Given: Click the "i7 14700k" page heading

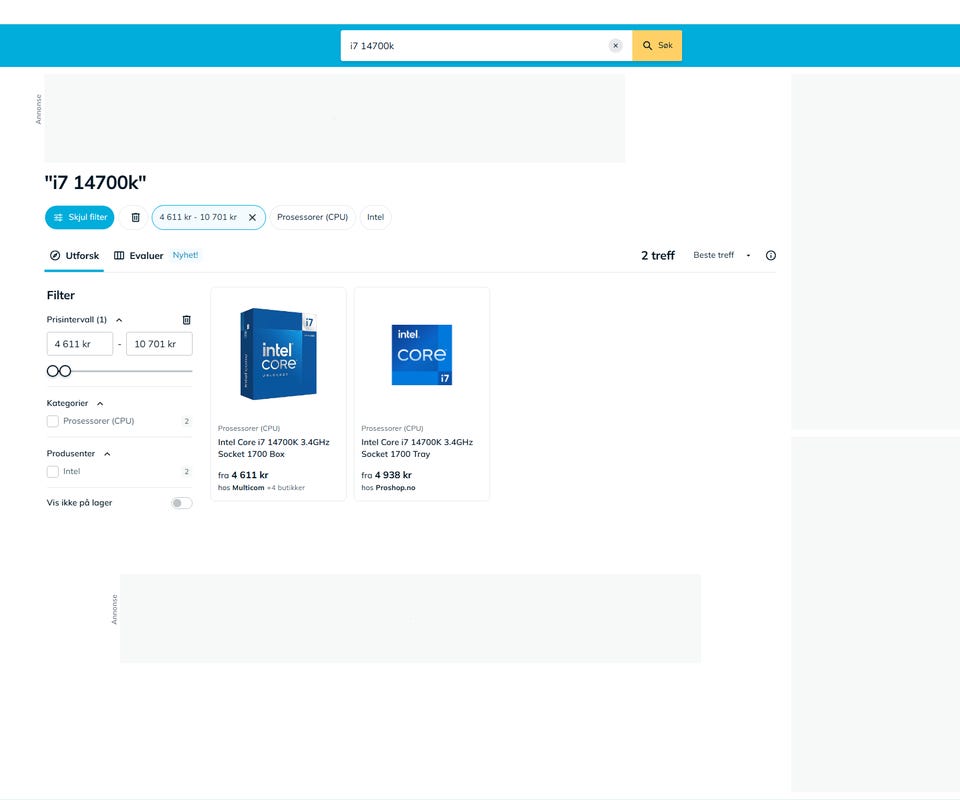Looking at the screenshot, I should pyautogui.click(x=96, y=182).
